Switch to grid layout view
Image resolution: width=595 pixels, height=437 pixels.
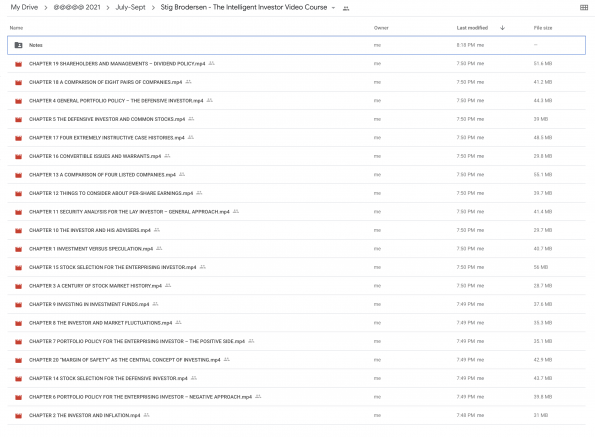click(x=584, y=8)
